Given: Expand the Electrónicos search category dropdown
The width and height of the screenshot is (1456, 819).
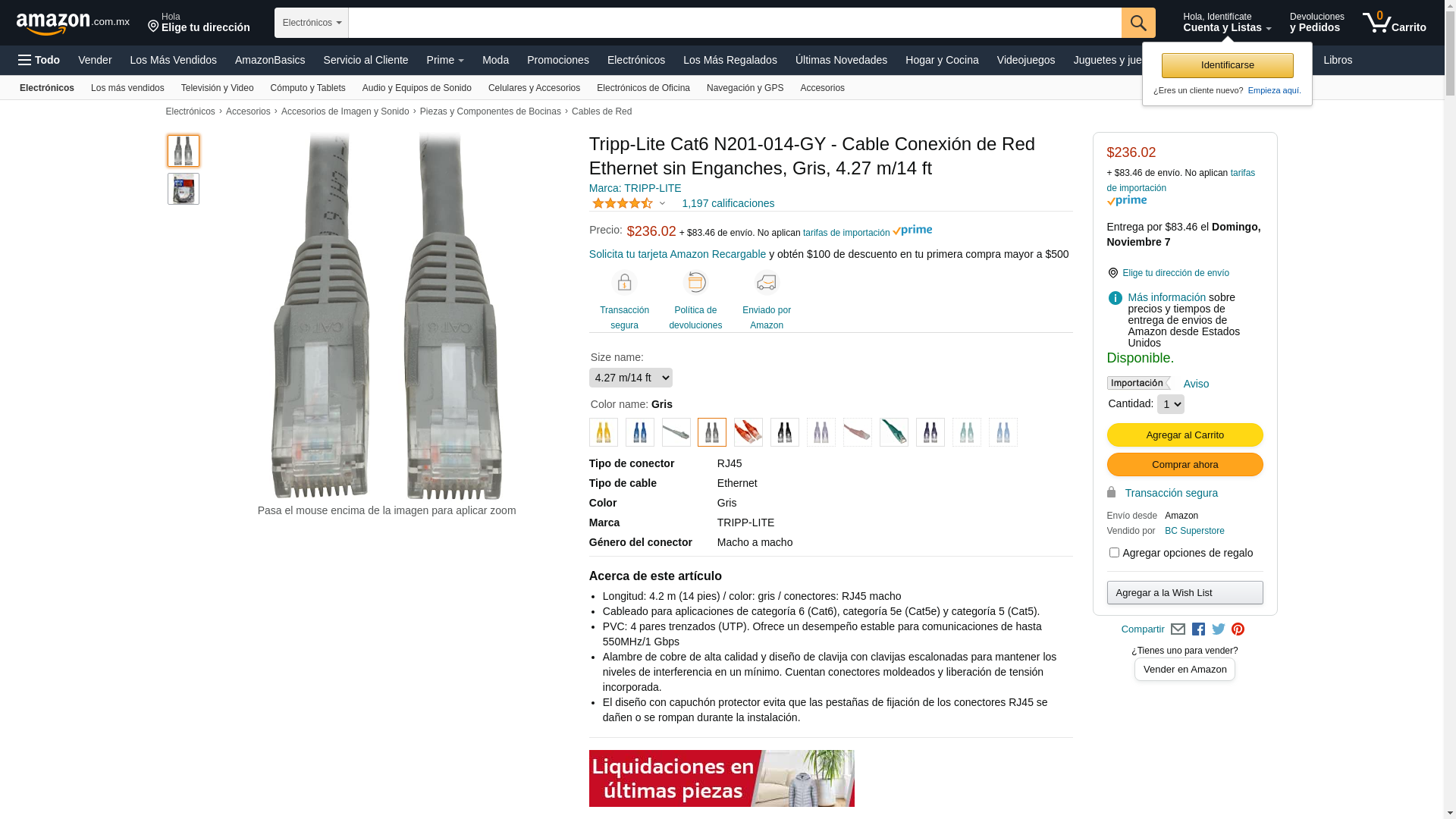Looking at the screenshot, I should (x=312, y=23).
